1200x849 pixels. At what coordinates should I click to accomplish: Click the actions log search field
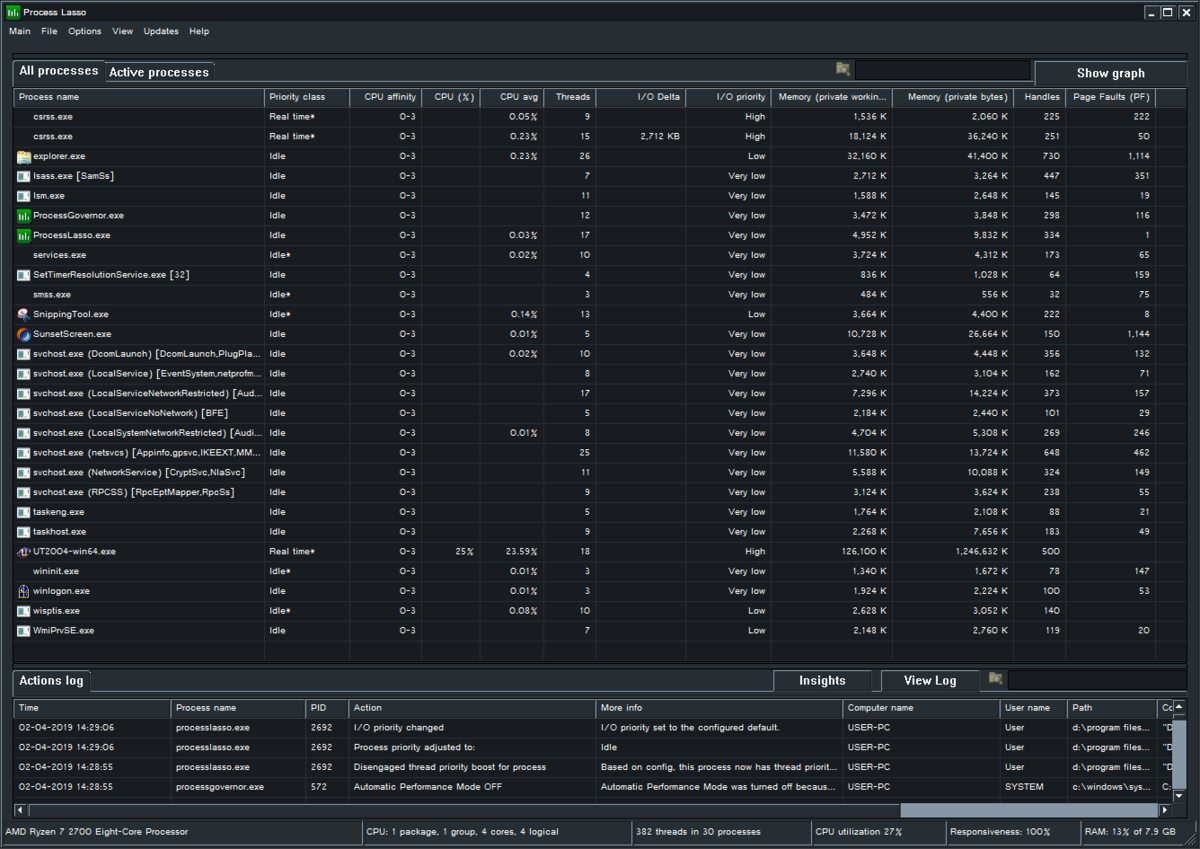[x=1097, y=680]
